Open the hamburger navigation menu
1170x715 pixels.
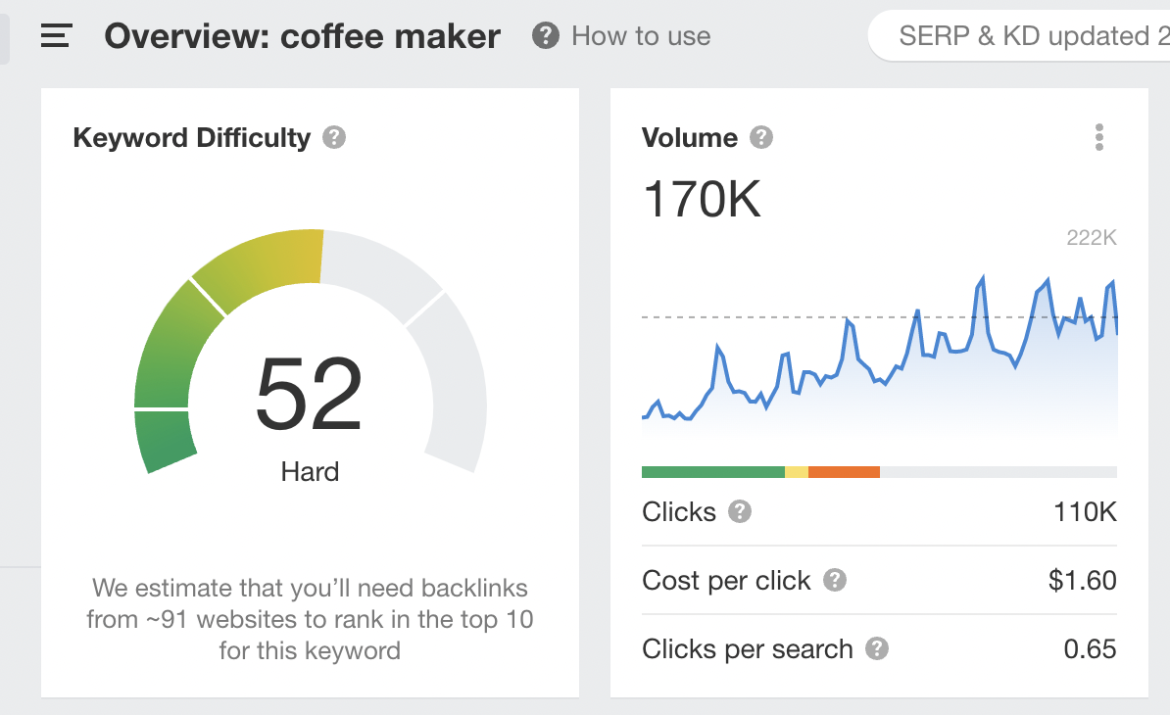point(55,36)
